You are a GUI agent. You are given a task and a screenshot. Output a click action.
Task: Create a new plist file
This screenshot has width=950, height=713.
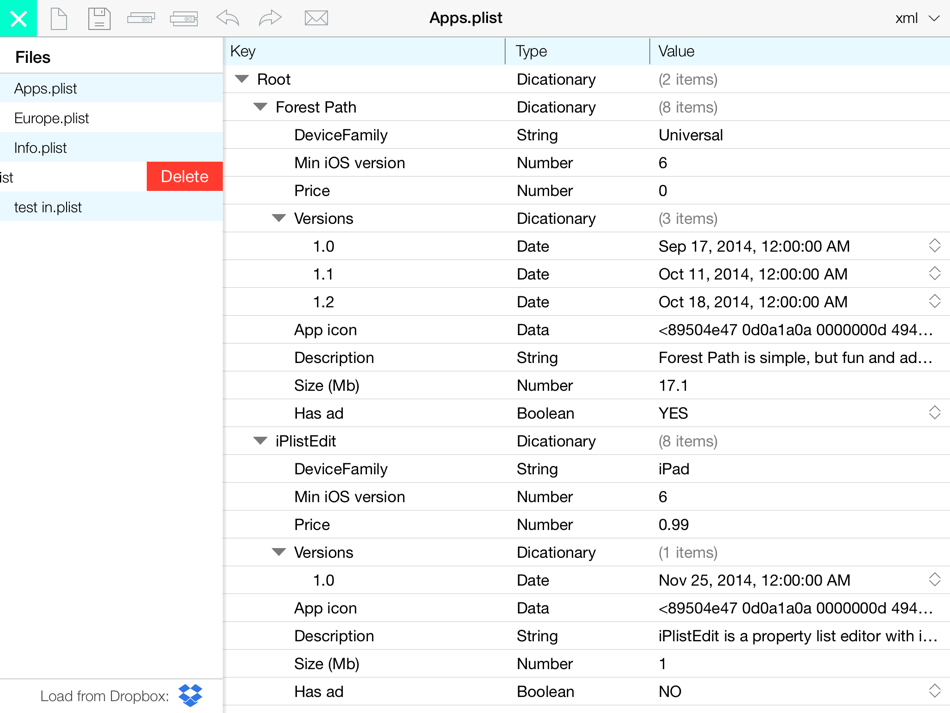tap(59, 18)
